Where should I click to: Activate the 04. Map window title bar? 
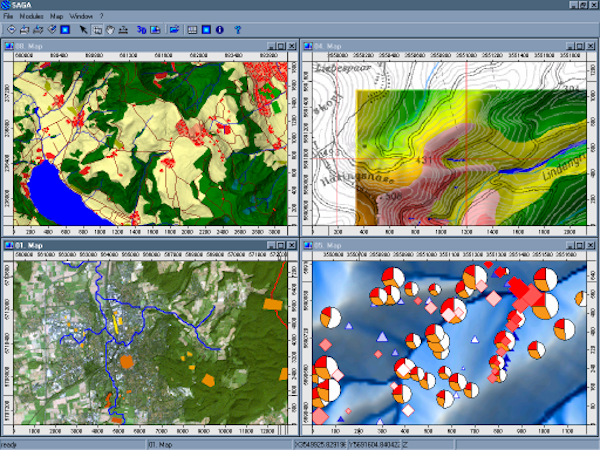[420, 45]
